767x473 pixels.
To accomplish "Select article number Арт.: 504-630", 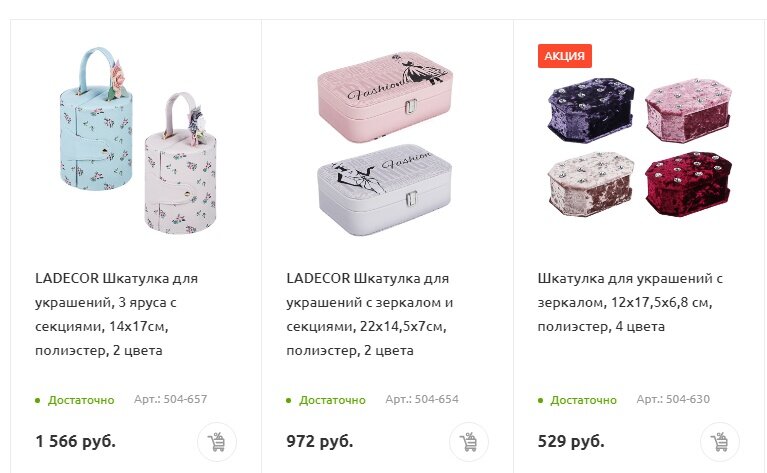I will coord(673,399).
